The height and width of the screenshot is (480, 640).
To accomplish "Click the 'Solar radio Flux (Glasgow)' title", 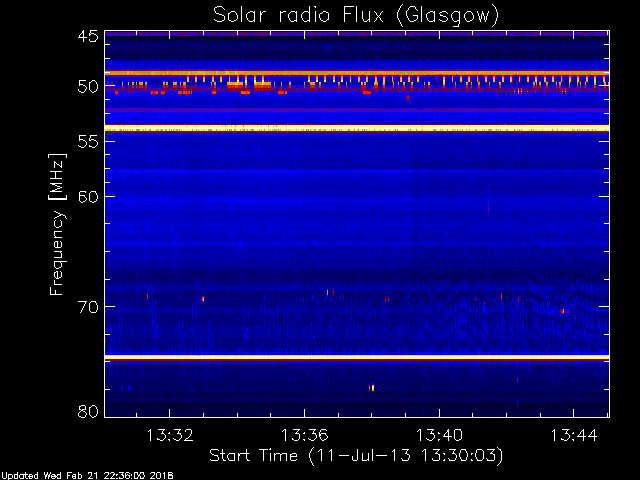I will [356, 16].
